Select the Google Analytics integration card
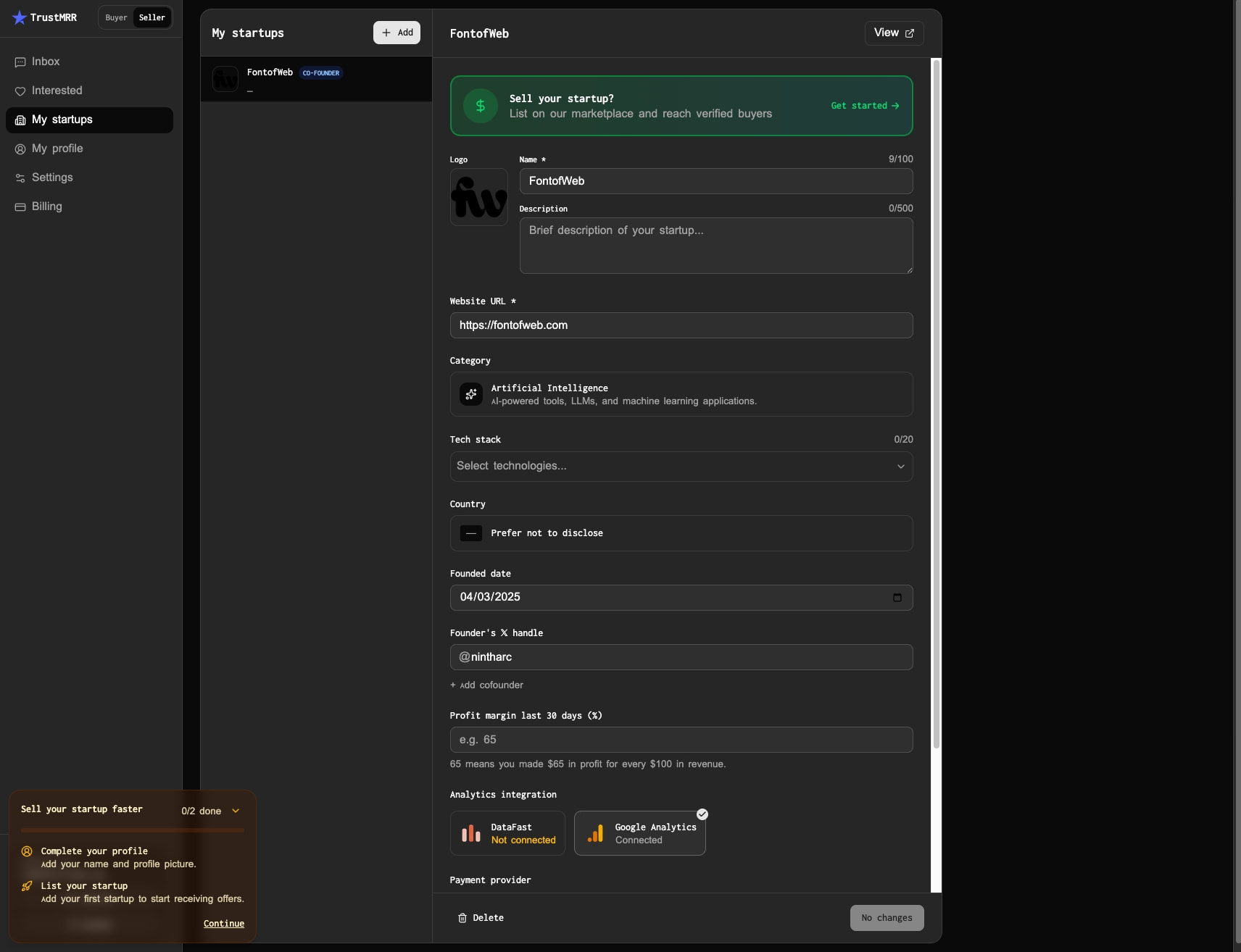This screenshot has width=1241, height=952. tap(640, 833)
